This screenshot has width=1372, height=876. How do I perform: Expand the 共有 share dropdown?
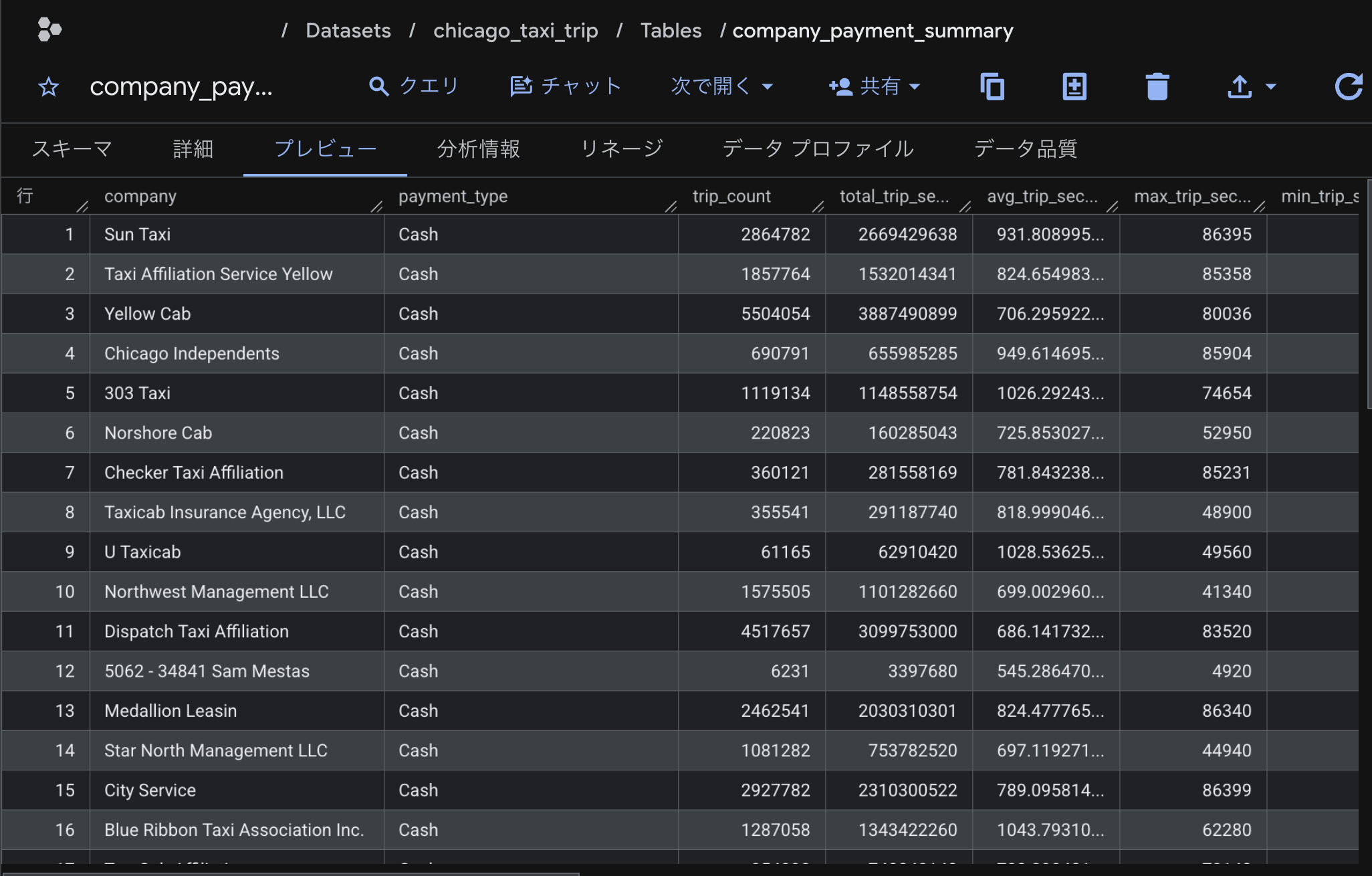(875, 86)
